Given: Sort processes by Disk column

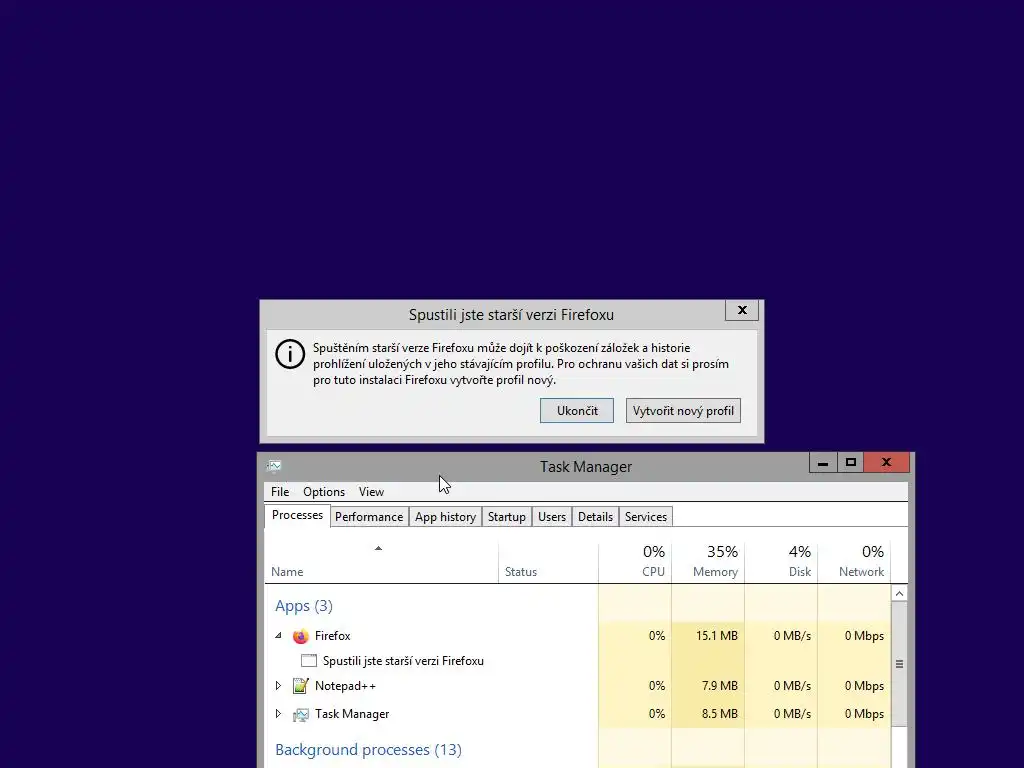Looking at the screenshot, I should point(781,562).
